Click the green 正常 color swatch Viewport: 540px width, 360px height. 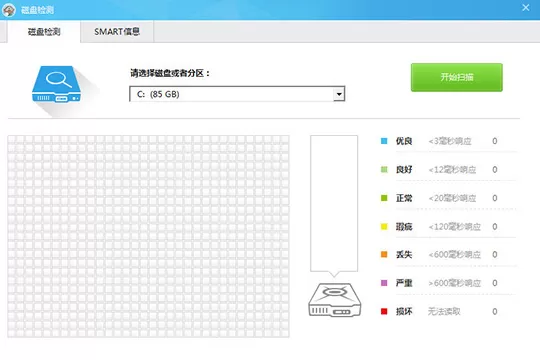(384, 198)
